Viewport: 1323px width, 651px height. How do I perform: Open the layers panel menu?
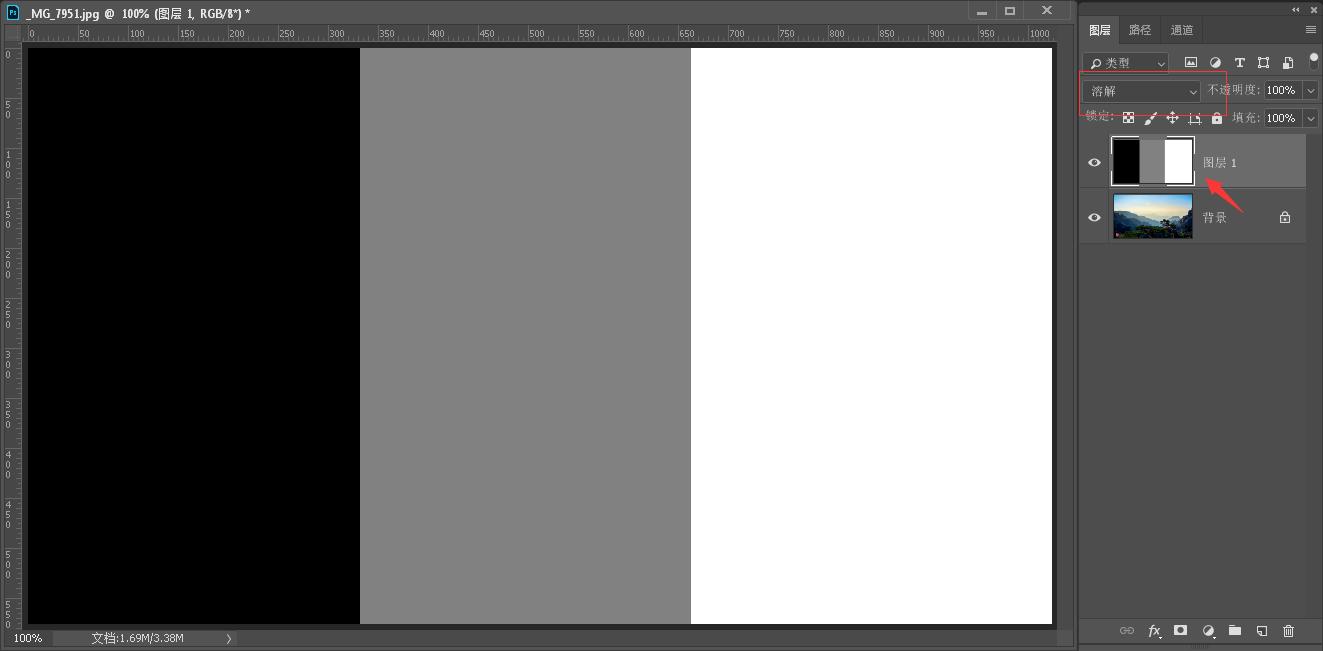click(1310, 30)
